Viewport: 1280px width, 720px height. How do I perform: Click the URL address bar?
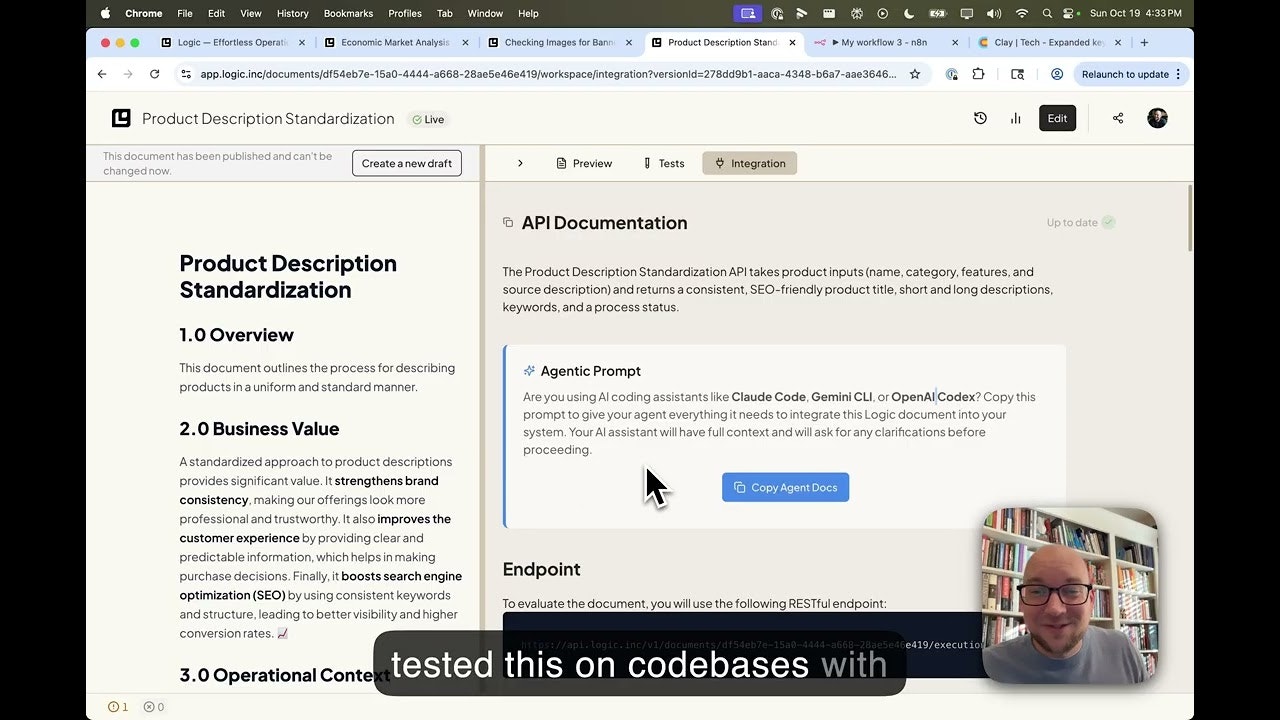[x=548, y=74]
